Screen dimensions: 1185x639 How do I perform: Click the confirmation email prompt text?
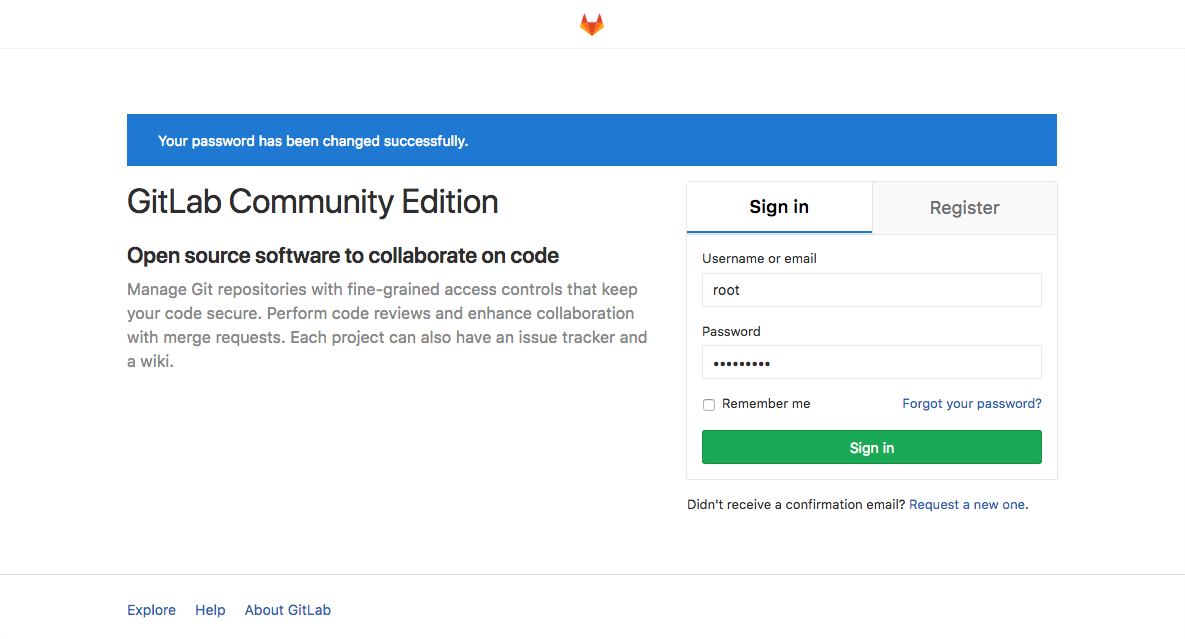(793, 504)
